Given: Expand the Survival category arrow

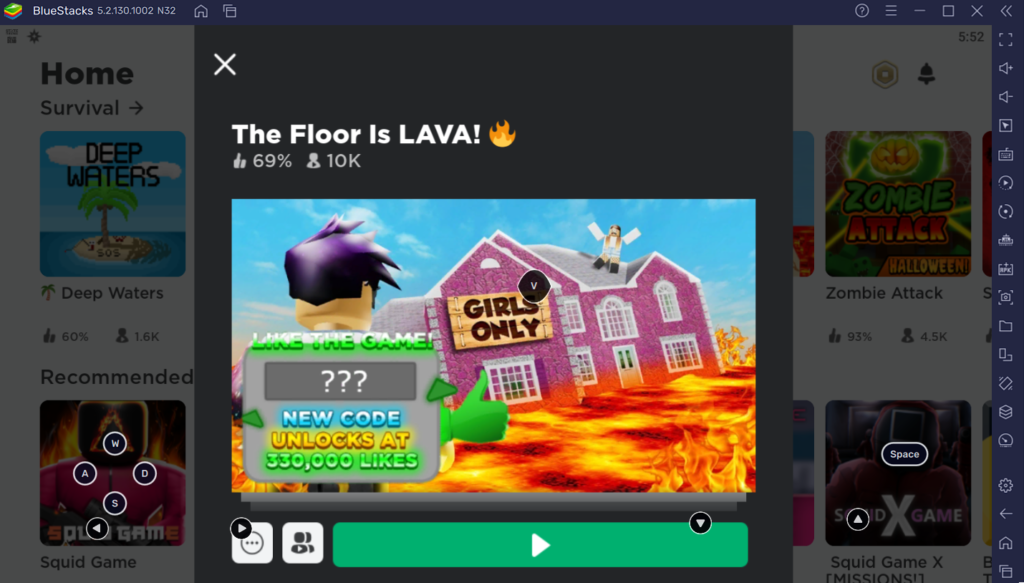Looking at the screenshot, I should pyautogui.click(x=135, y=108).
